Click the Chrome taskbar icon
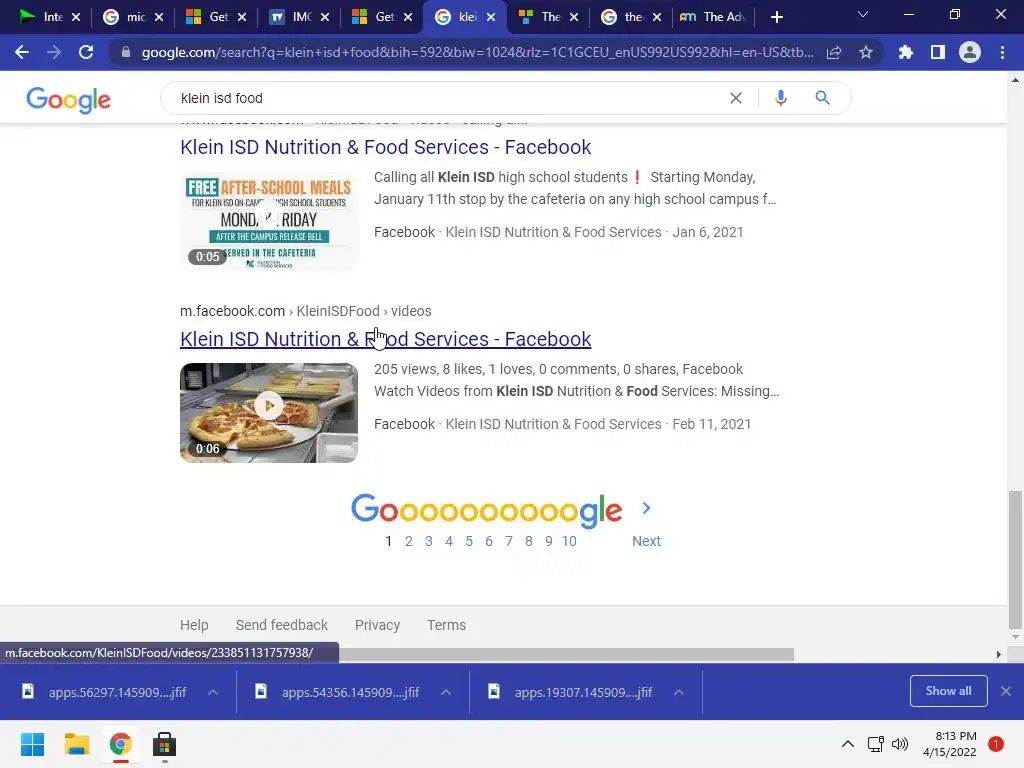 pyautogui.click(x=120, y=744)
